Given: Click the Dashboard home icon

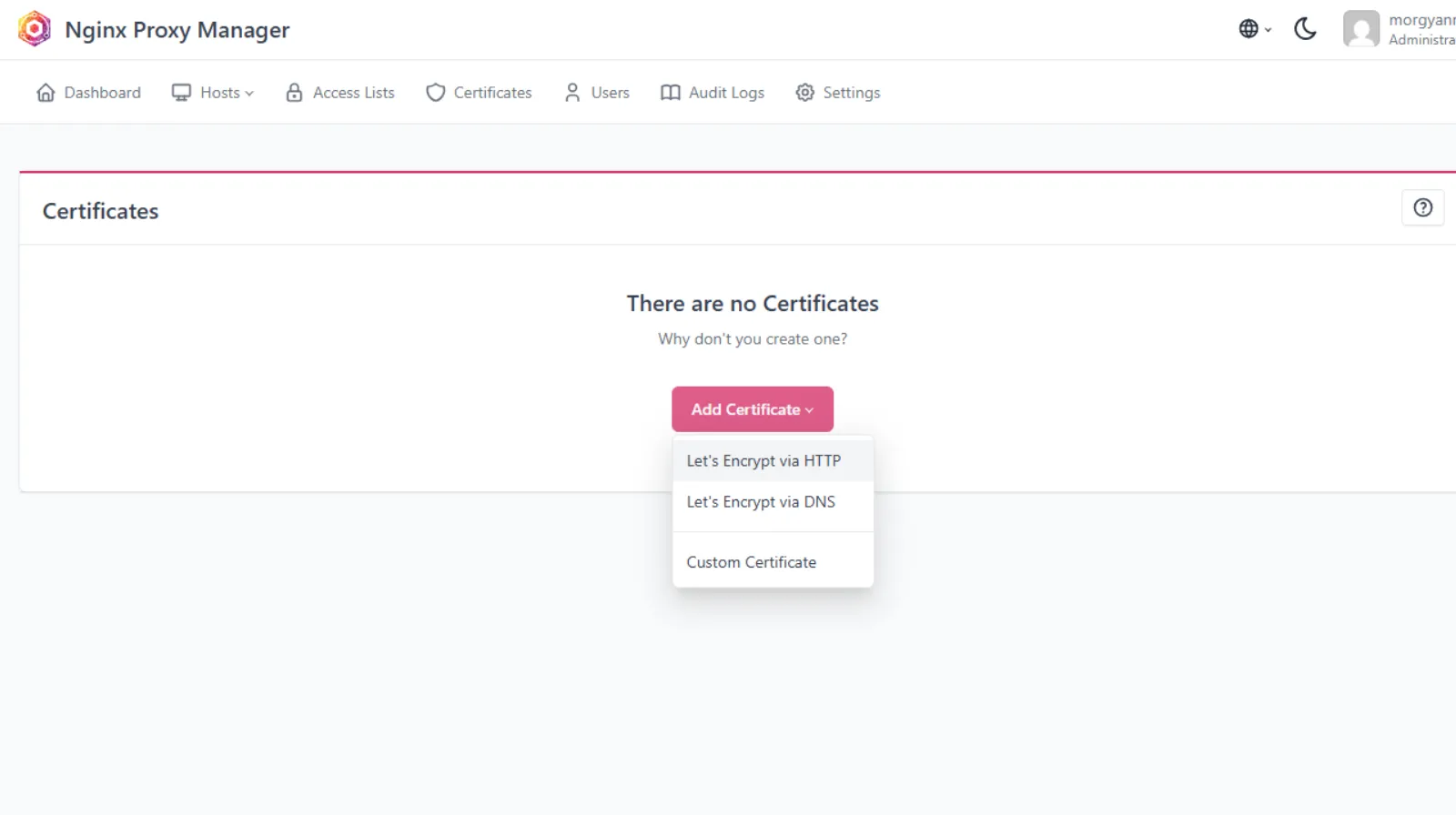Looking at the screenshot, I should point(45,93).
